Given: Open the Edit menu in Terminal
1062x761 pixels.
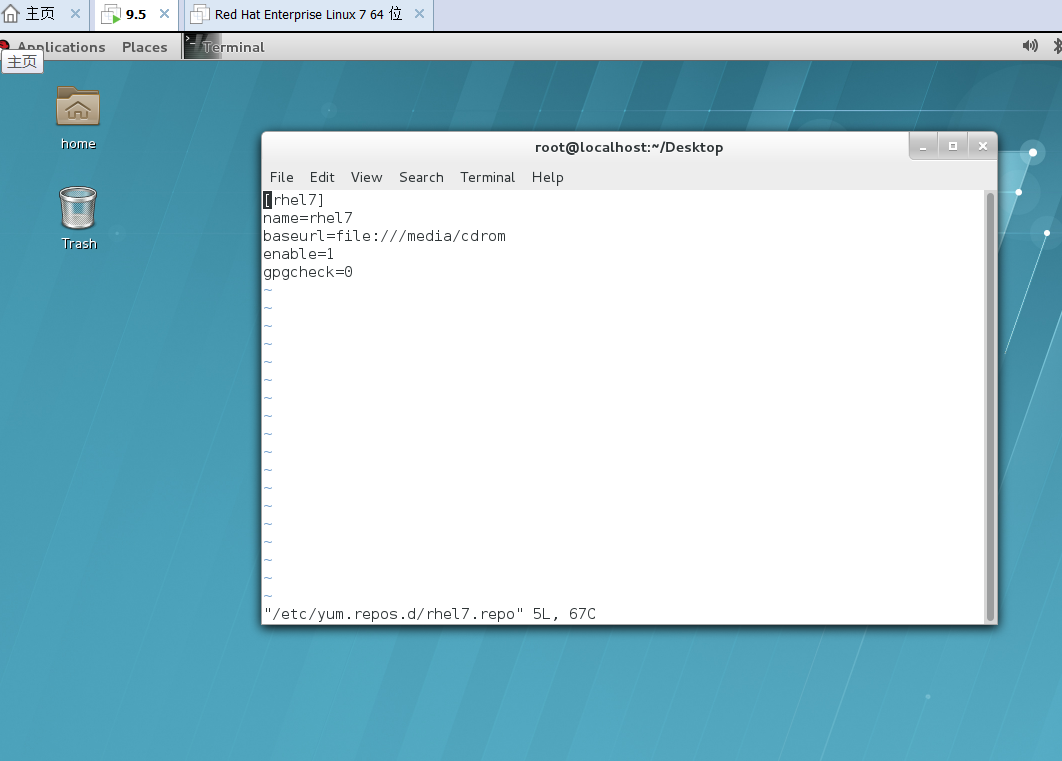Looking at the screenshot, I should tap(322, 177).
